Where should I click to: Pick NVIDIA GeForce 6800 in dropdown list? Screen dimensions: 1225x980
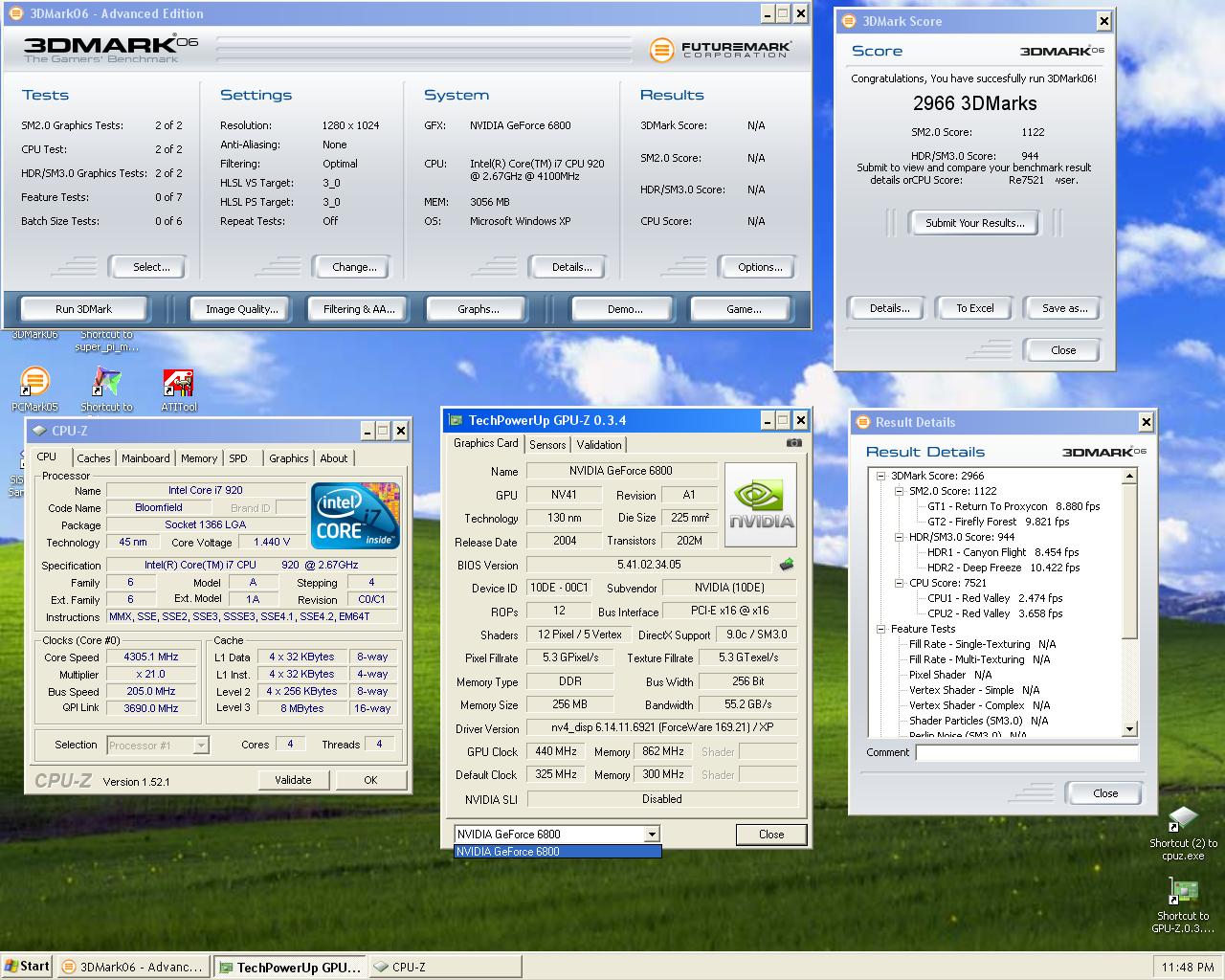557,851
